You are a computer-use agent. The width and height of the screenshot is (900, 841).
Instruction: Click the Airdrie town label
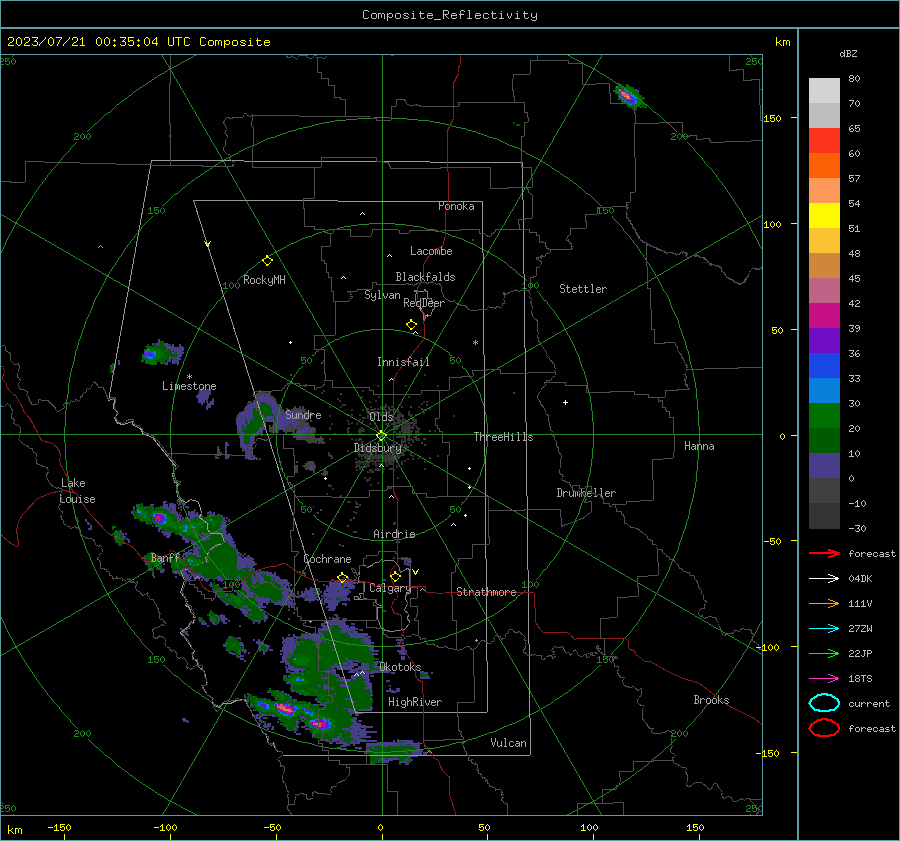394,534
